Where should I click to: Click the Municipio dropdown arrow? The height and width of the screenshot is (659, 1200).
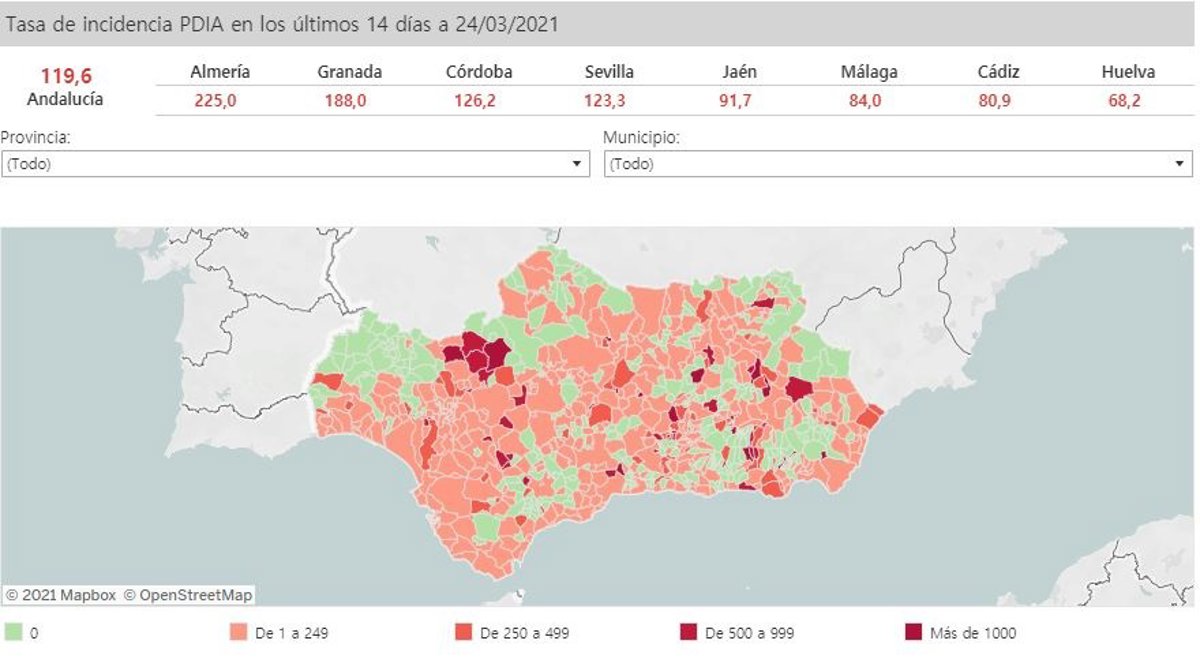pyautogui.click(x=1180, y=164)
